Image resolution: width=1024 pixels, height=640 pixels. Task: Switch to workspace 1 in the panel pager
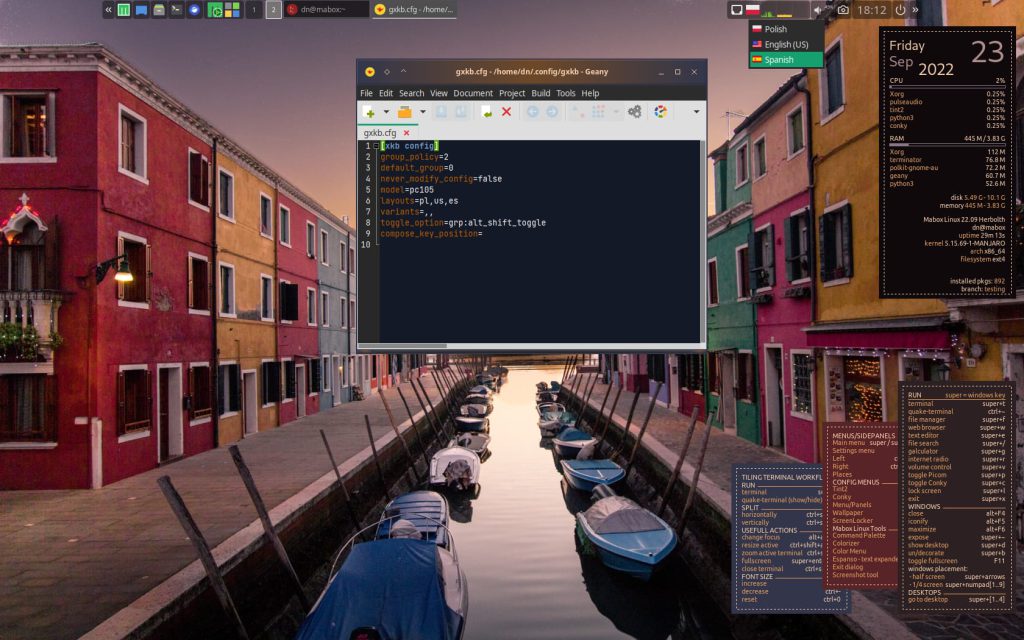(254, 12)
